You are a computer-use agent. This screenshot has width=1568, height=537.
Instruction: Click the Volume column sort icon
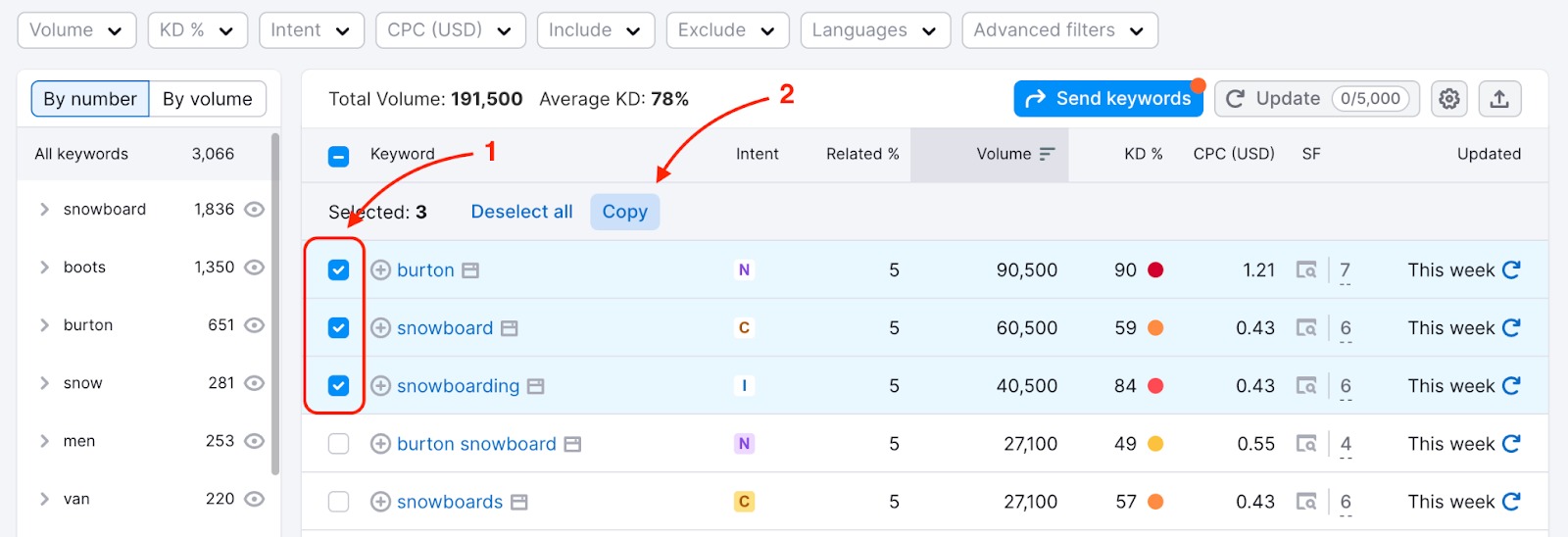[x=1047, y=154]
